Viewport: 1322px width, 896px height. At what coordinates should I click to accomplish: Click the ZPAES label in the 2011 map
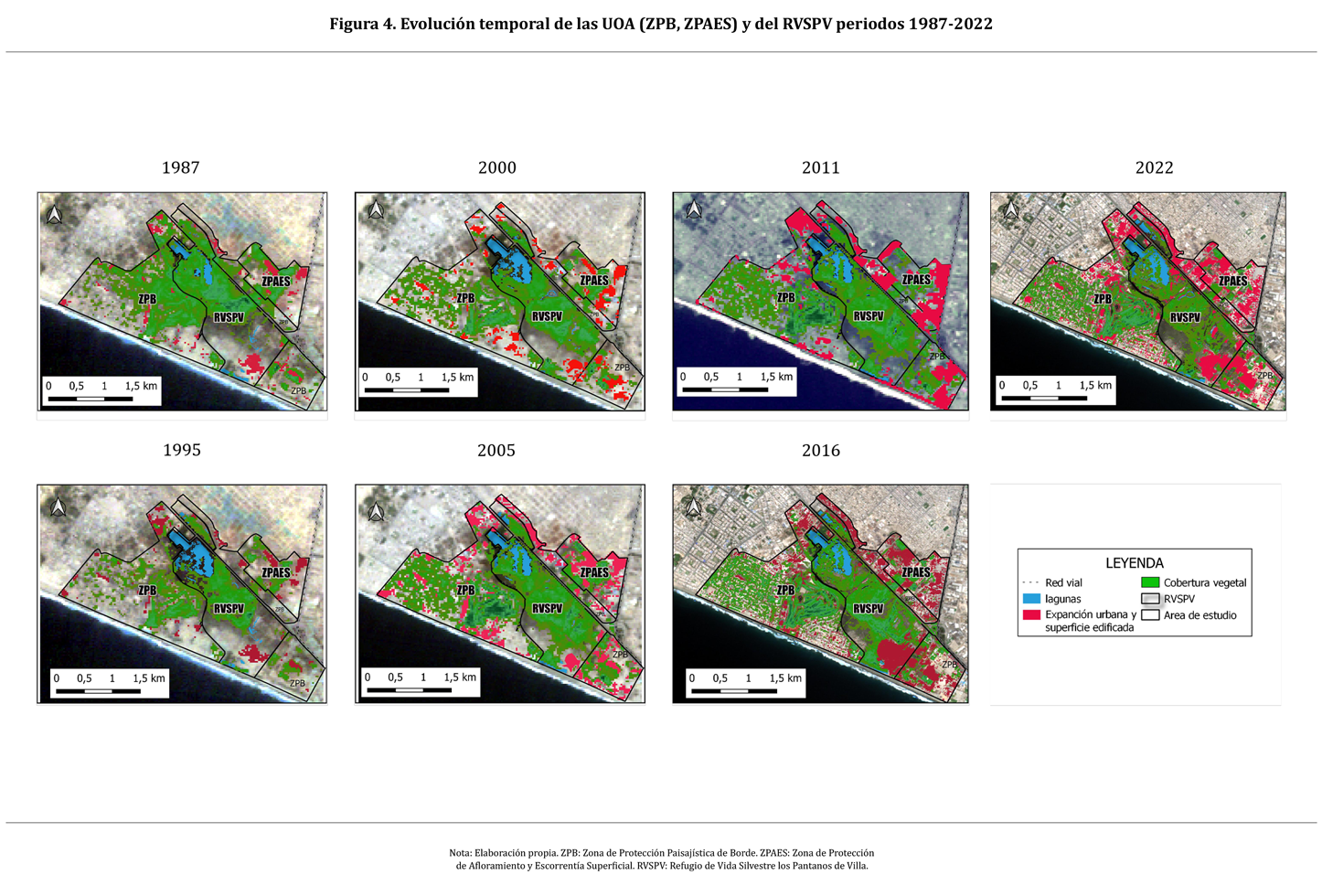coord(916,280)
